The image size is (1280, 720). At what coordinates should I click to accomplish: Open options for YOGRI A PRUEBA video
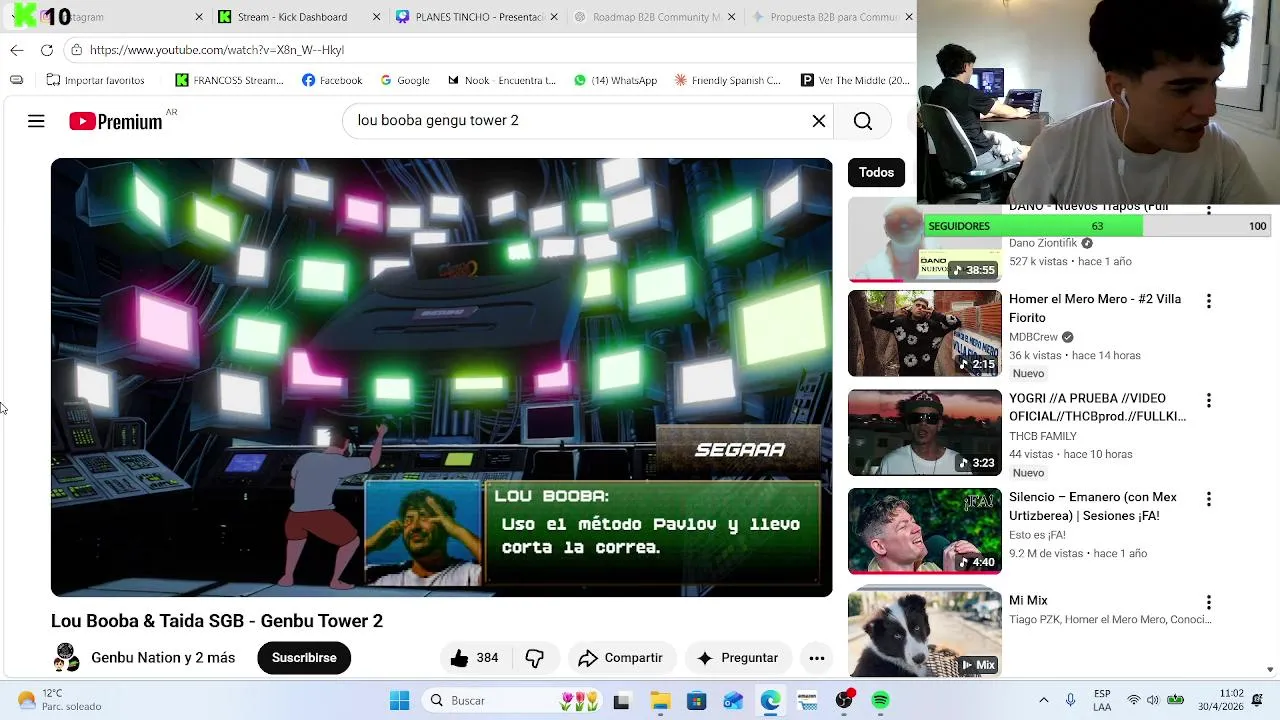1209,400
